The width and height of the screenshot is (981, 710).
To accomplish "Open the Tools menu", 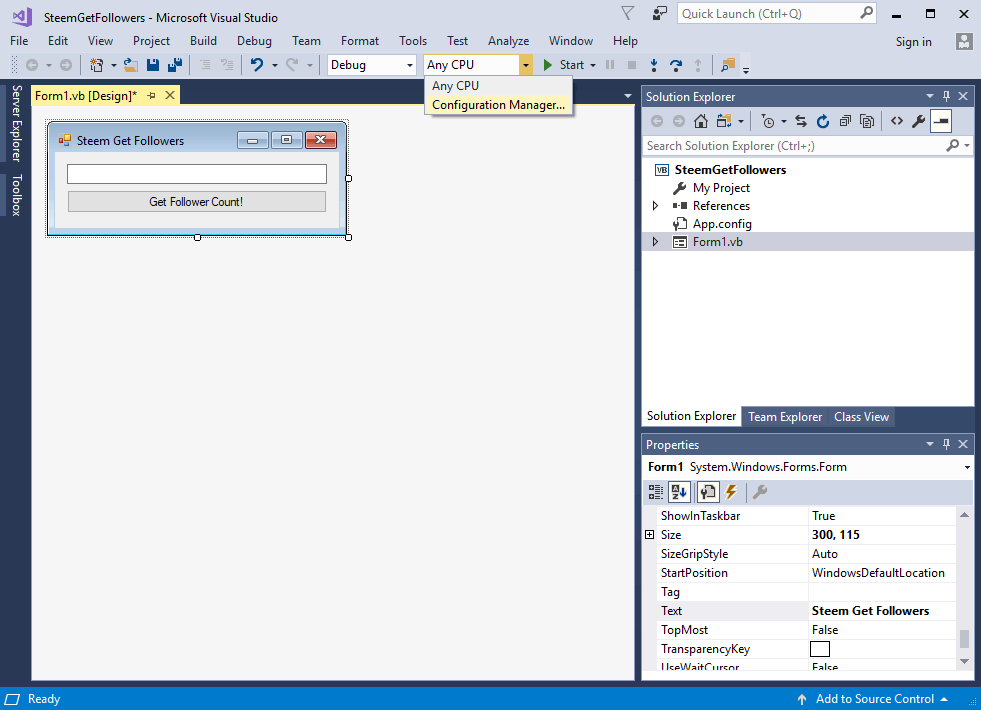I will (413, 41).
